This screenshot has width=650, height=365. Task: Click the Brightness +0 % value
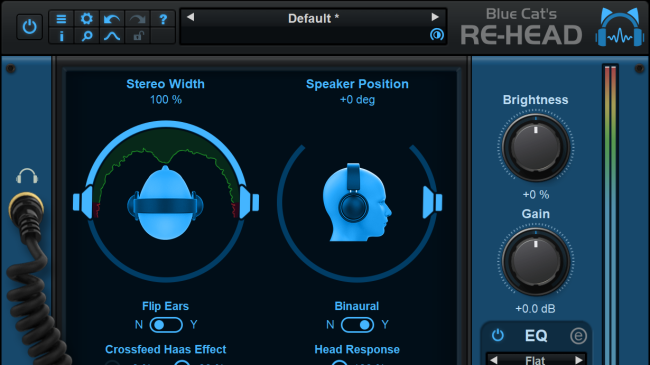click(536, 195)
